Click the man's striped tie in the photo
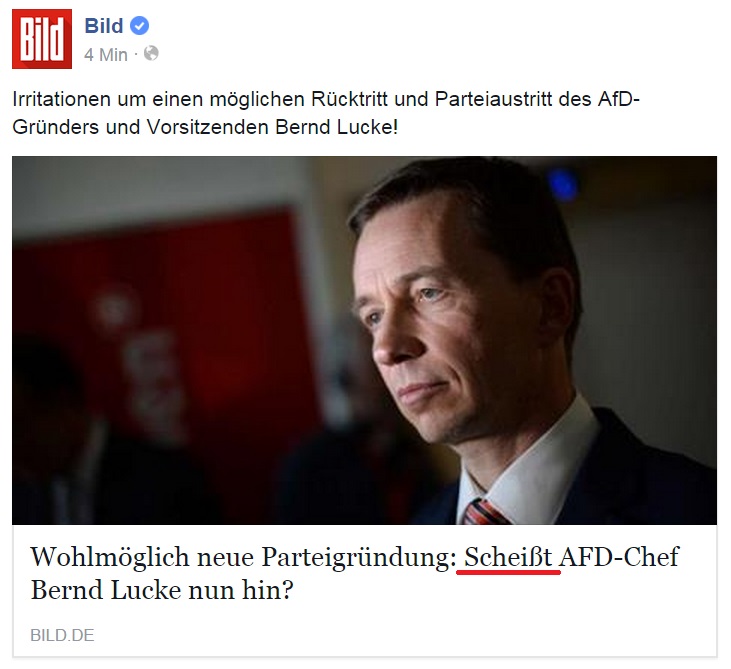This screenshot has height=669, width=731. pyautogui.click(x=485, y=512)
